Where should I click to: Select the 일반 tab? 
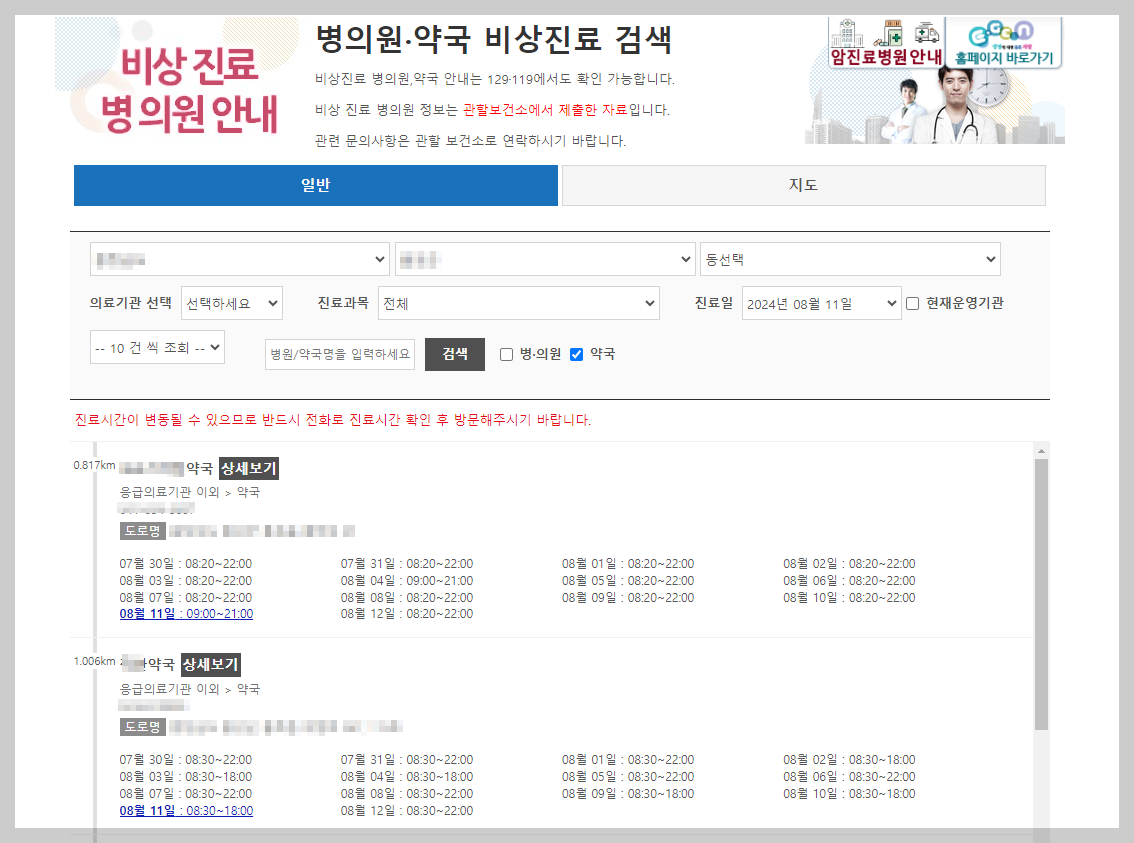[315, 185]
